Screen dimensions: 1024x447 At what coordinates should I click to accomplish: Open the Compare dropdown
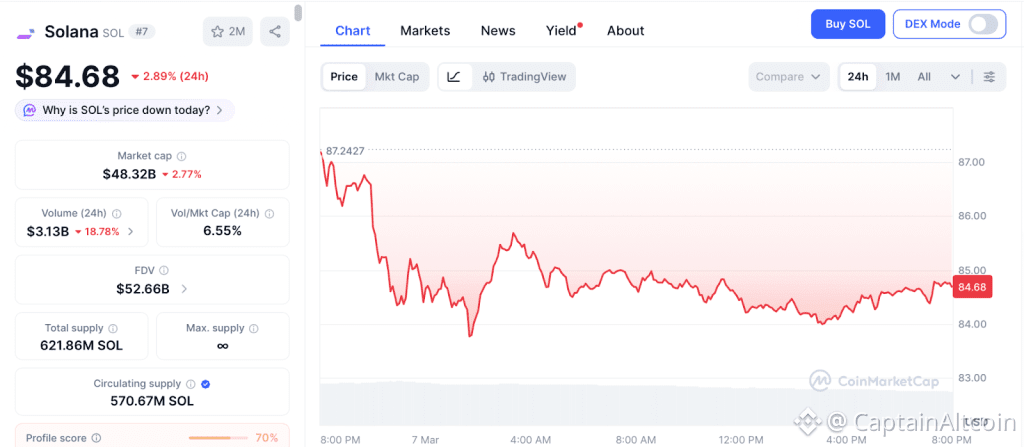click(789, 77)
